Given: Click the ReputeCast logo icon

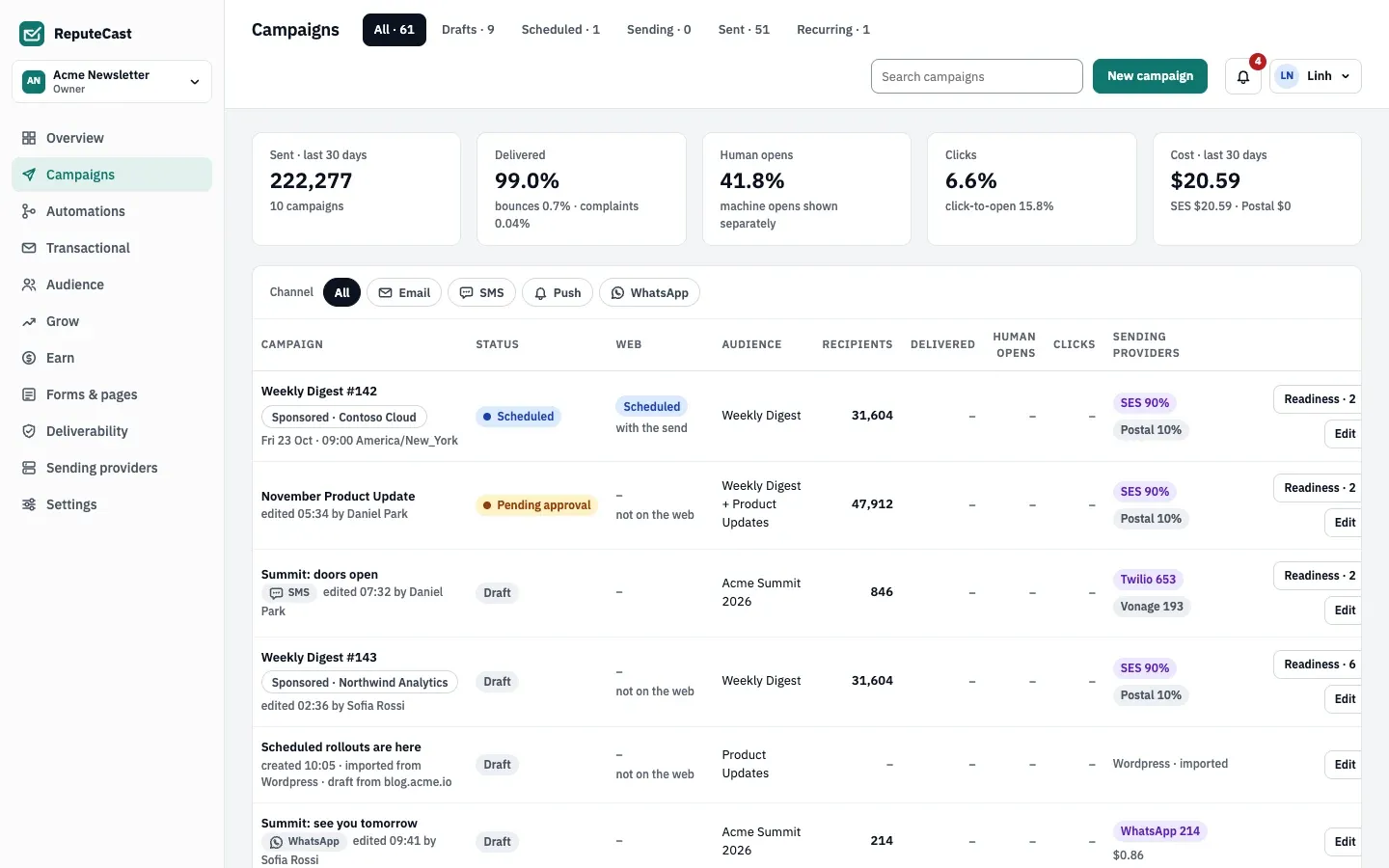Looking at the screenshot, I should [x=32, y=34].
